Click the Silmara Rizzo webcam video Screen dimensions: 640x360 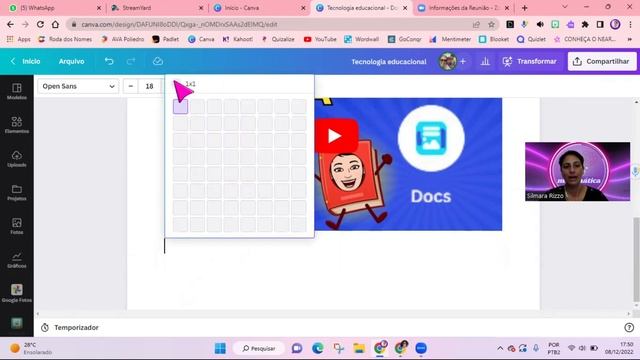click(x=578, y=171)
